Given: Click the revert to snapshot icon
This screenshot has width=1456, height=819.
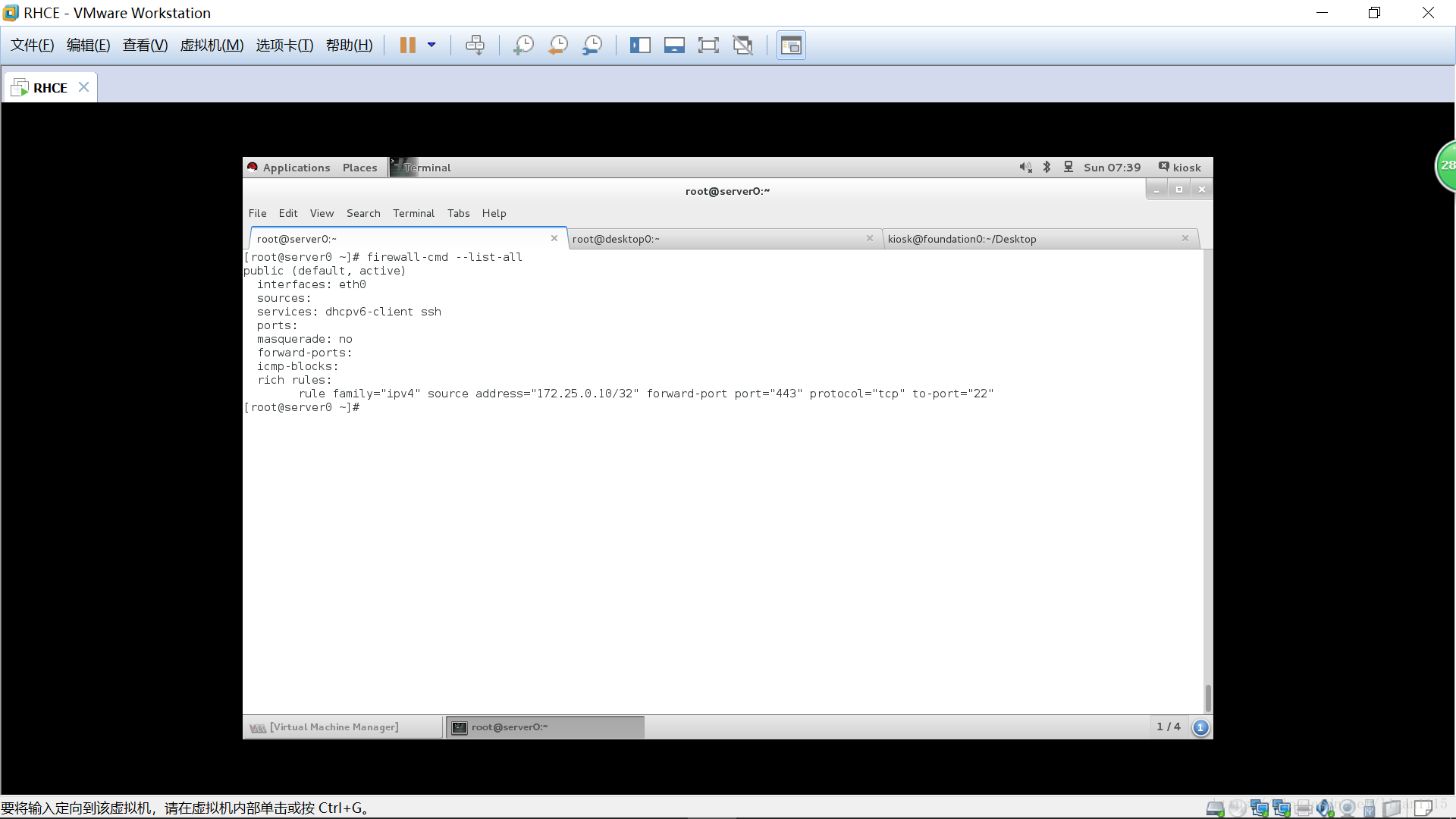Looking at the screenshot, I should click(x=558, y=45).
